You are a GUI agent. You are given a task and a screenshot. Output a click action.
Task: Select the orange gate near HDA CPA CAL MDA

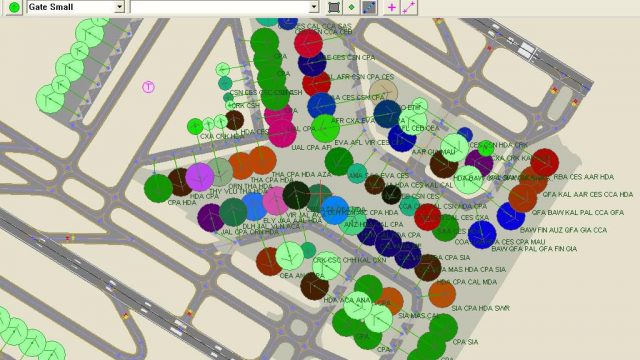point(442,294)
